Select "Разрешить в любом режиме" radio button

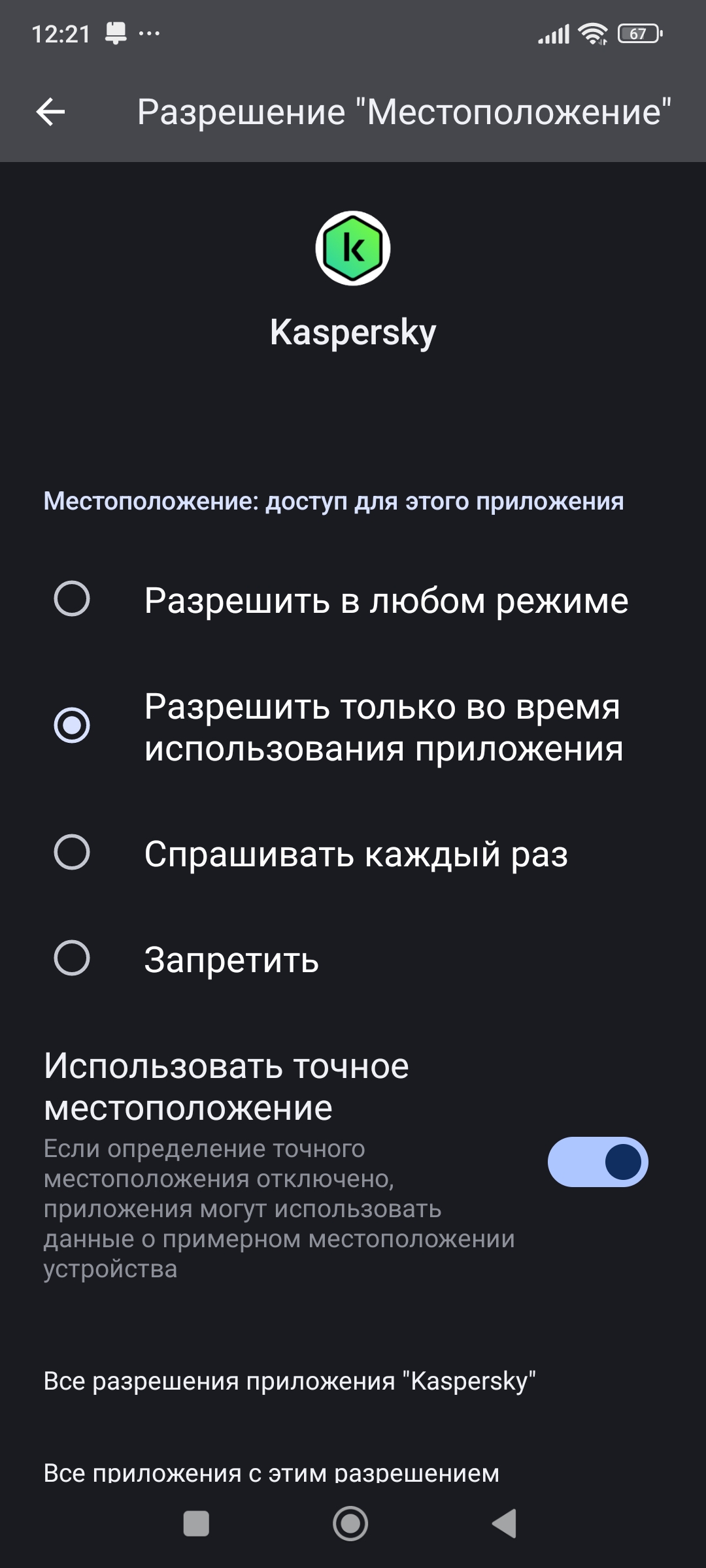click(x=72, y=599)
